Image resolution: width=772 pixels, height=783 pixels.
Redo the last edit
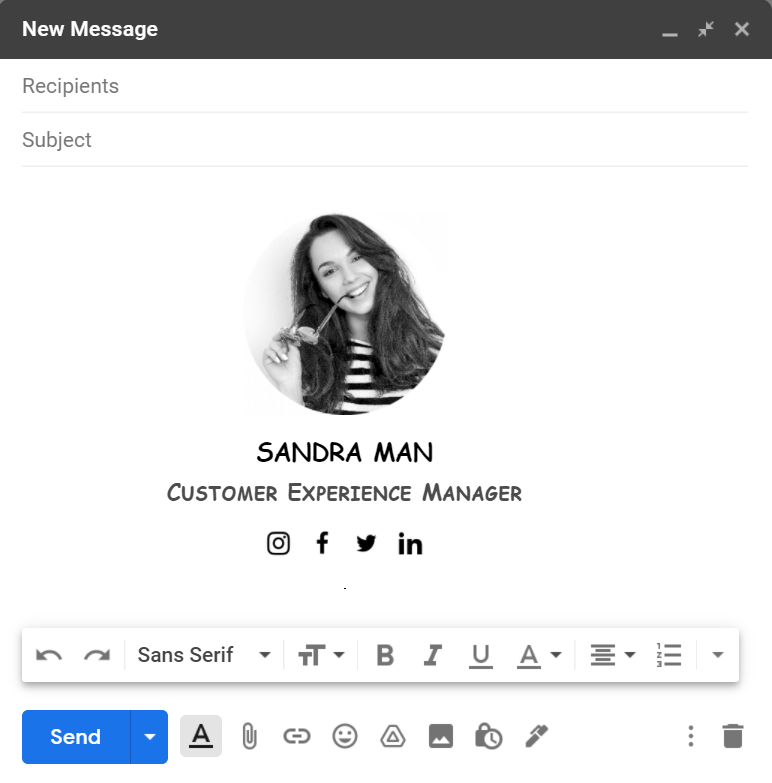pos(96,655)
